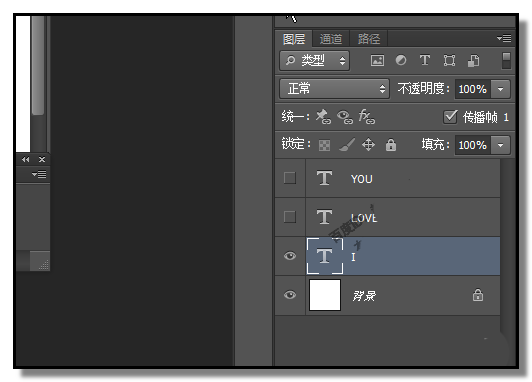Toggle layer filtering on/off switch
Viewport: 532px width, 382px height.
click(x=506, y=61)
